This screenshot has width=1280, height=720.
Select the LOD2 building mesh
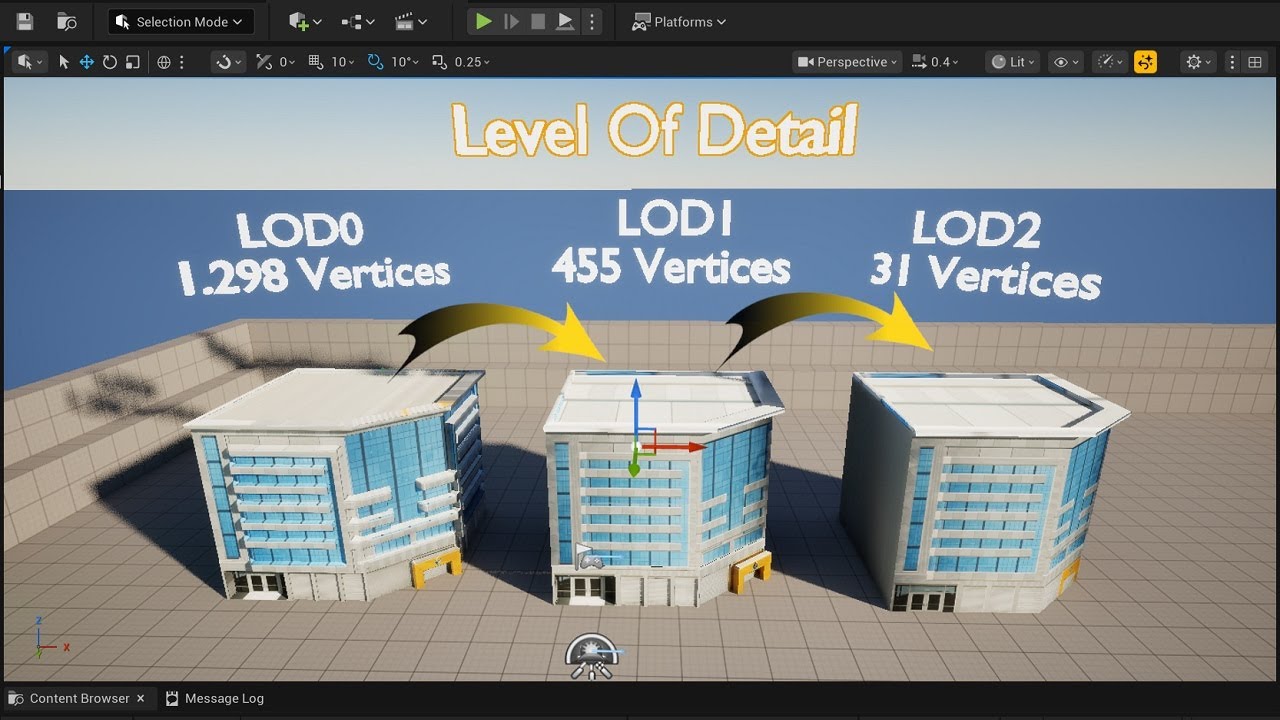[x=985, y=490]
